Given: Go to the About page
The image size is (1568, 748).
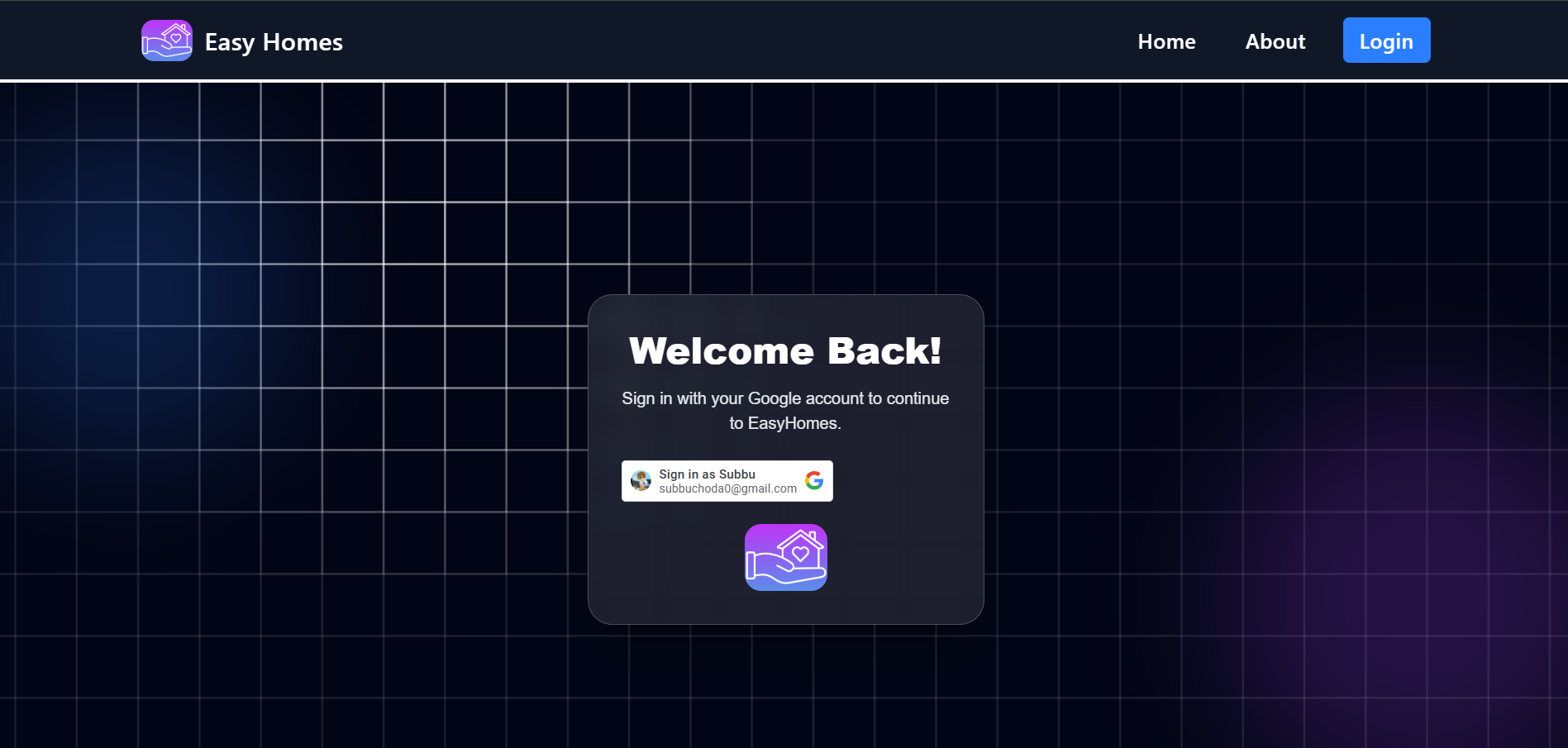Looking at the screenshot, I should tap(1275, 41).
